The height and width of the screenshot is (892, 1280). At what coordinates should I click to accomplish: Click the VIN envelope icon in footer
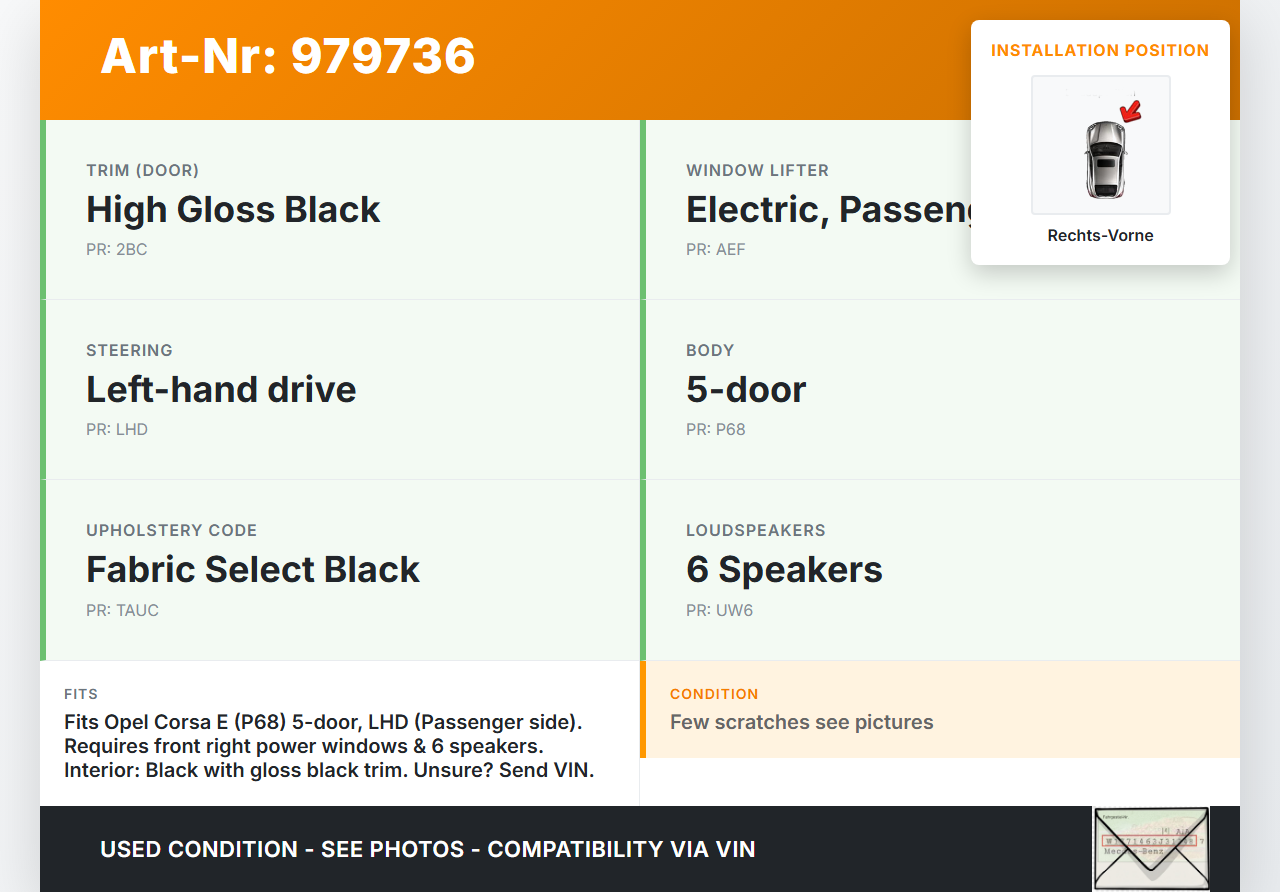(x=1150, y=848)
